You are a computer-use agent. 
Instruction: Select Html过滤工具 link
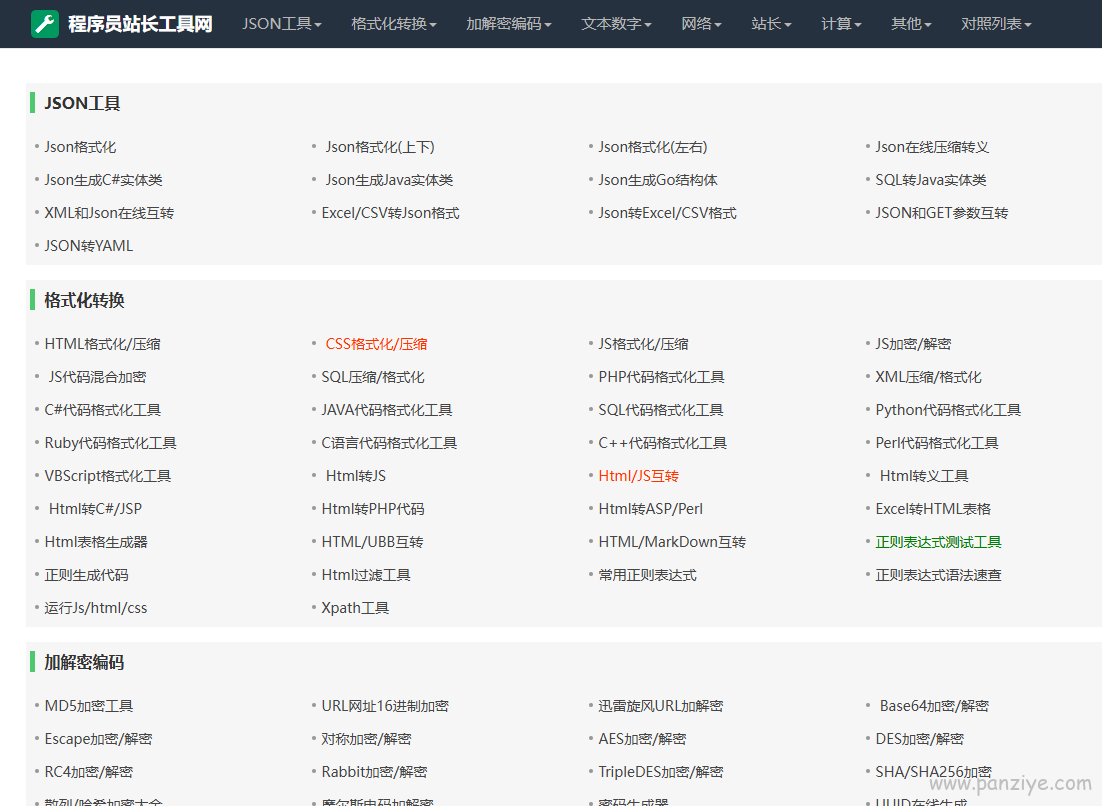pyautogui.click(x=365, y=575)
